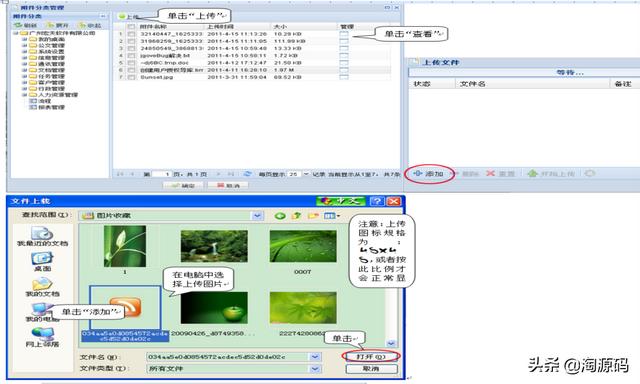
Task: Select the thumbnail named 0007
Action: click(x=303, y=246)
